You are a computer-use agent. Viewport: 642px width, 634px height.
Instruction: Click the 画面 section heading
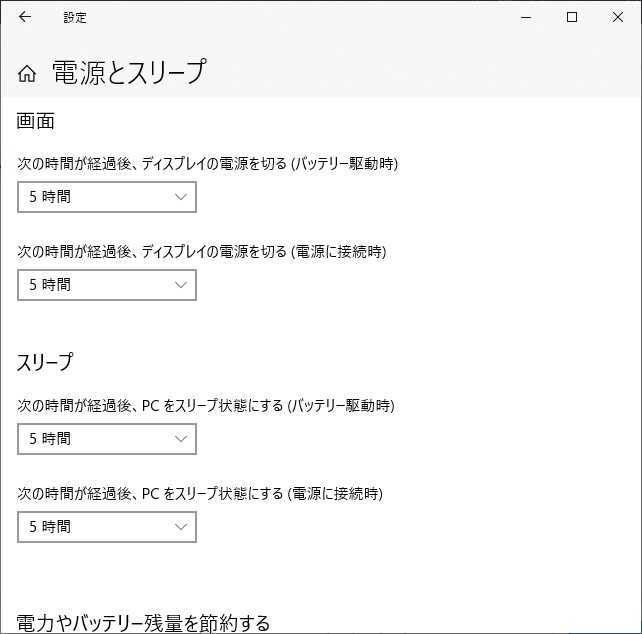click(36, 121)
